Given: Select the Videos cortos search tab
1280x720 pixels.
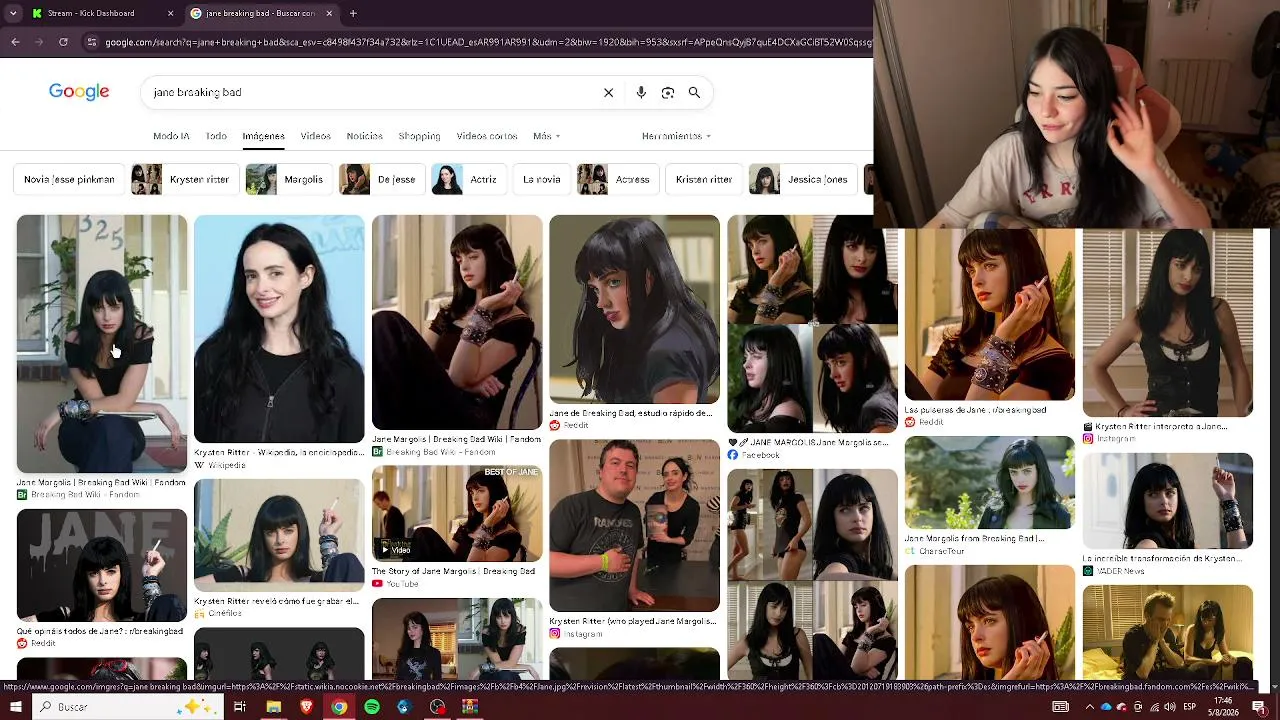Looking at the screenshot, I should [x=487, y=136].
